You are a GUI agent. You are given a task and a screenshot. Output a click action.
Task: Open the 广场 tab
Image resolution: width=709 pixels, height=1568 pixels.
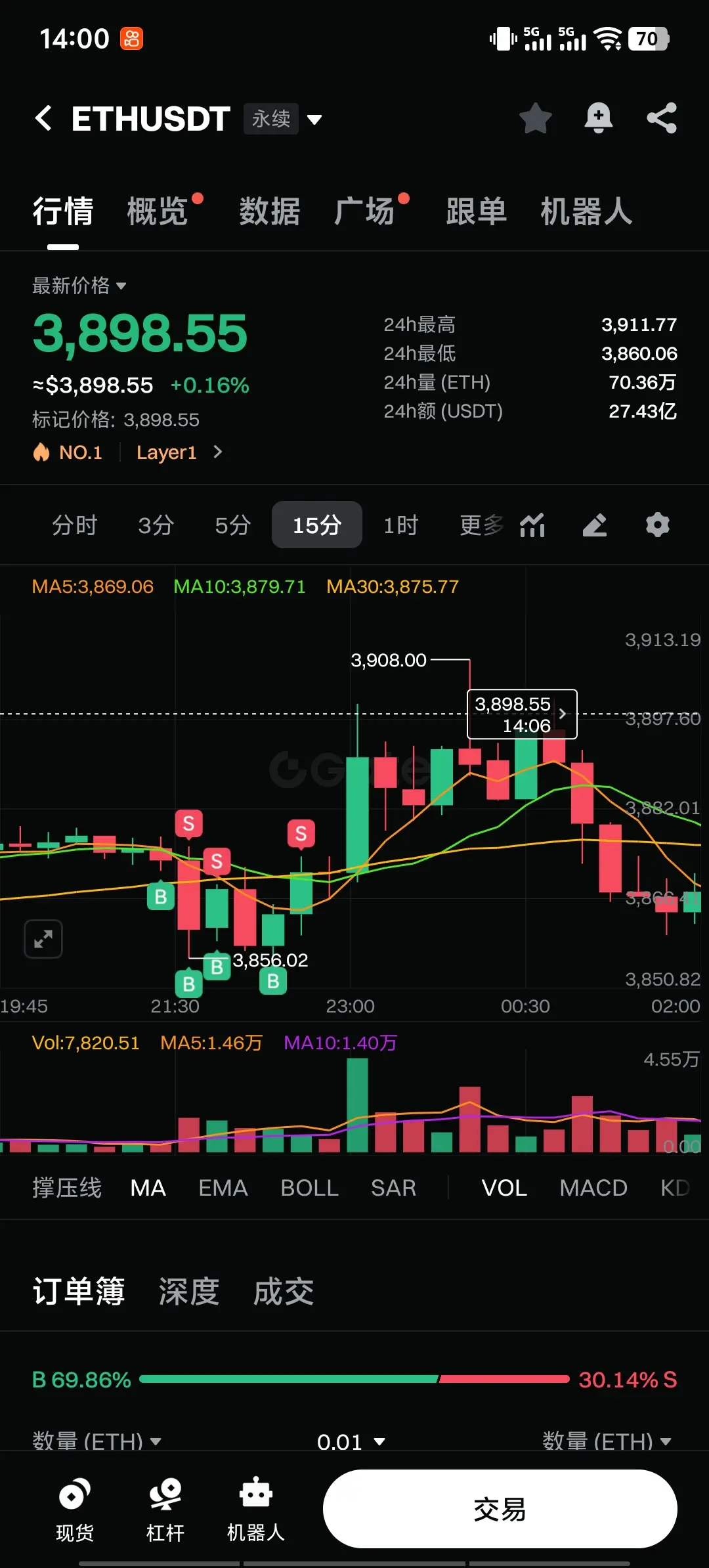tap(365, 211)
